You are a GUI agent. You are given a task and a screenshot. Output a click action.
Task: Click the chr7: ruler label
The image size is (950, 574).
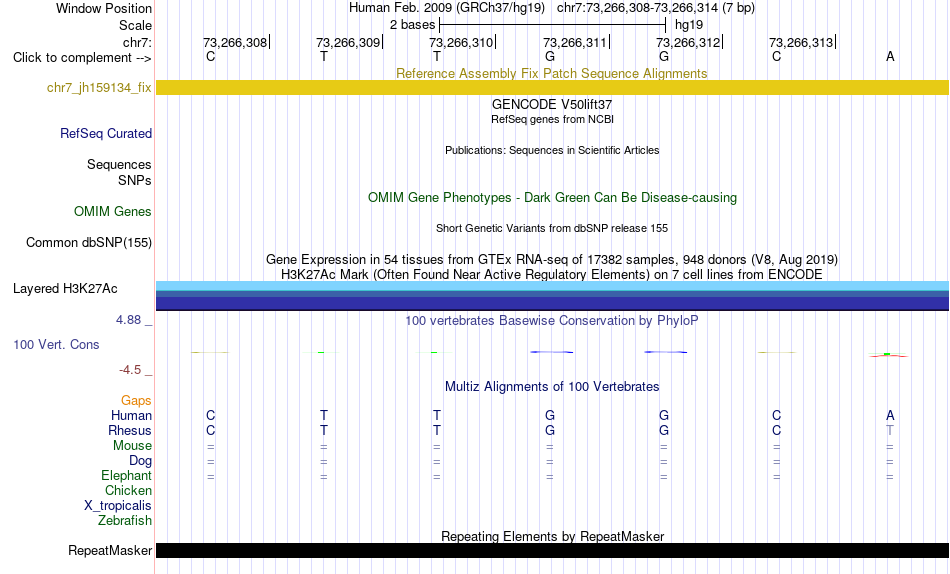137,42
